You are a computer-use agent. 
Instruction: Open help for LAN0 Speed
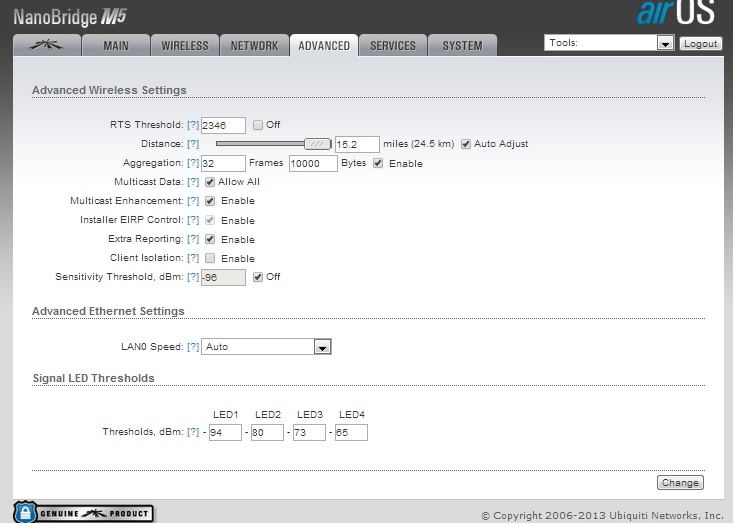(x=193, y=347)
